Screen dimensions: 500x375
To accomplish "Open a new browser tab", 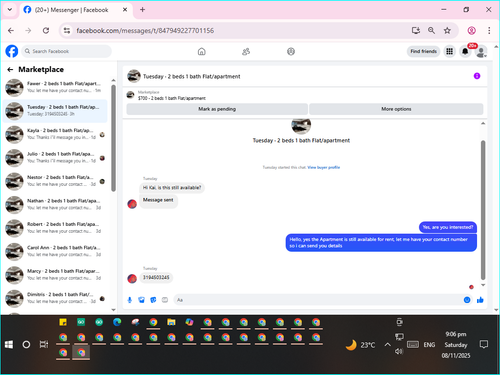I will (142, 10).
